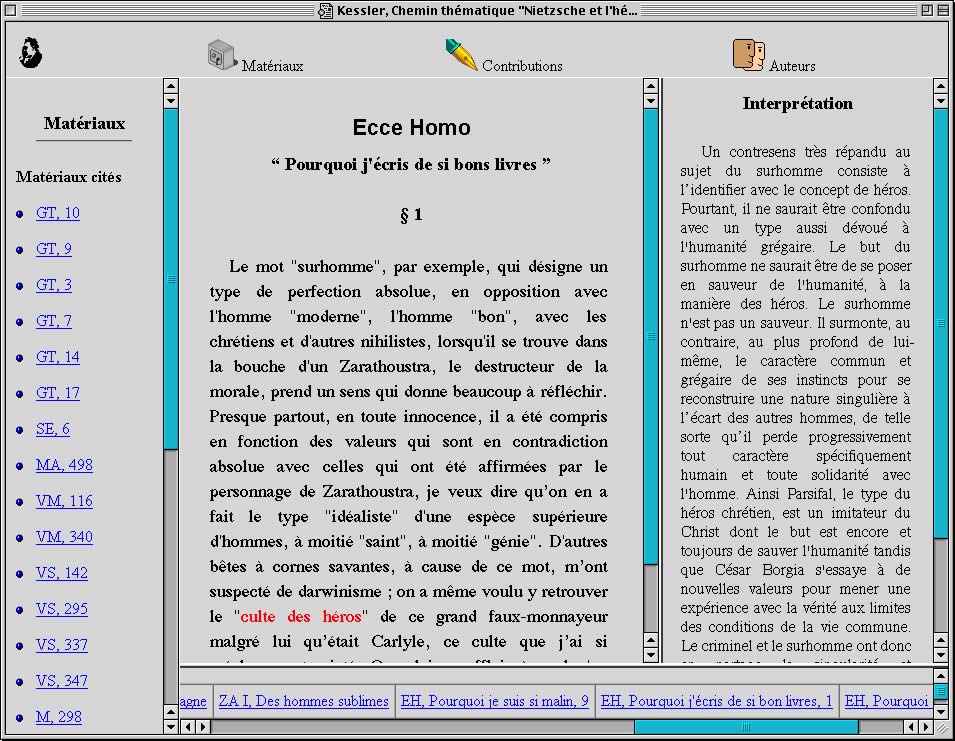Image resolution: width=955 pixels, height=741 pixels.
Task: Click bottom down arrow of Ecce Homo scrollbar
Action: (650, 655)
